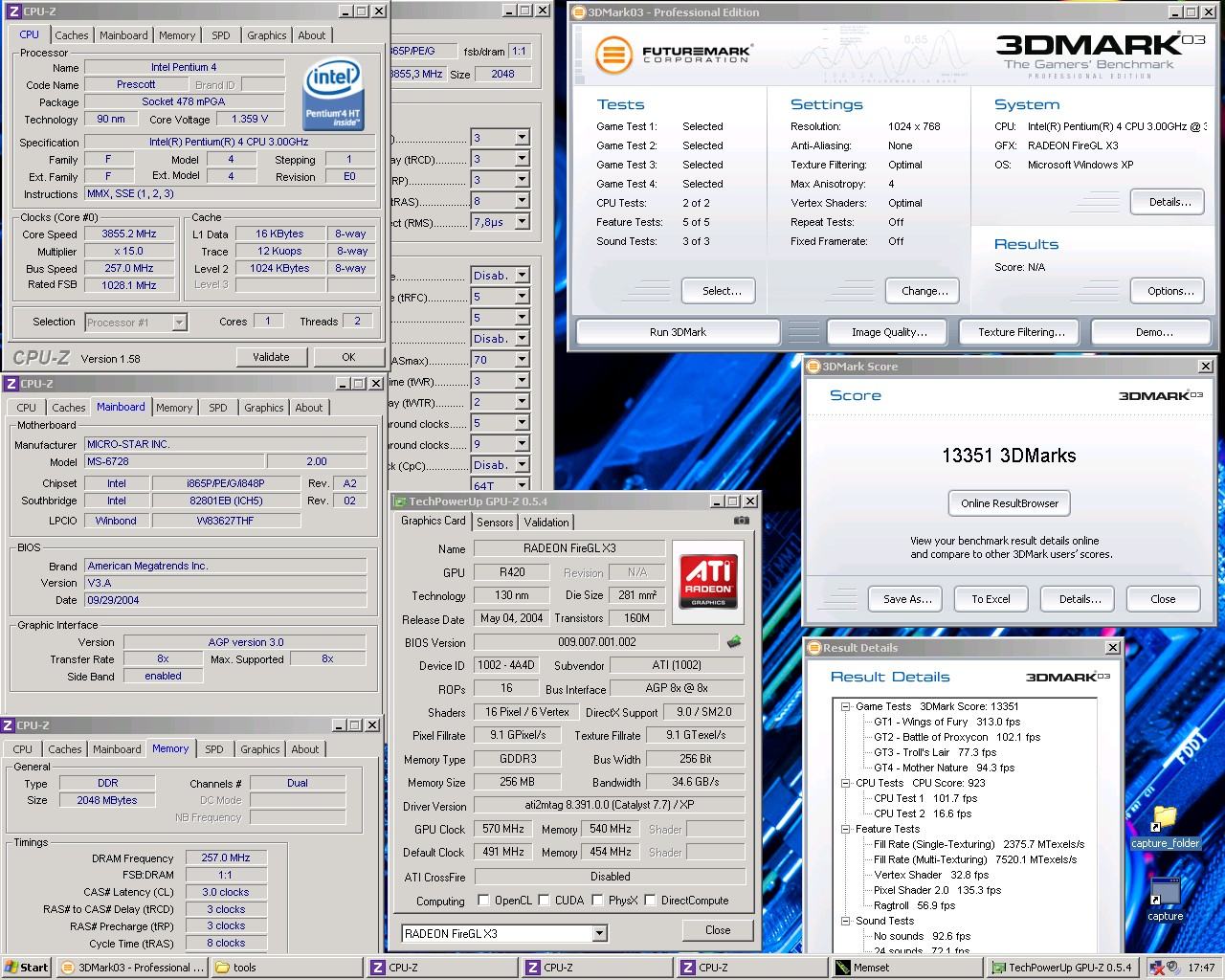
Task: Select GT1 - Wings of Fury result row
Action: click(947, 722)
